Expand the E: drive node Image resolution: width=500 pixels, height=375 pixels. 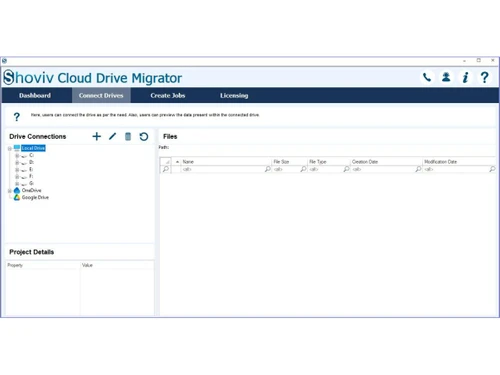17,169
